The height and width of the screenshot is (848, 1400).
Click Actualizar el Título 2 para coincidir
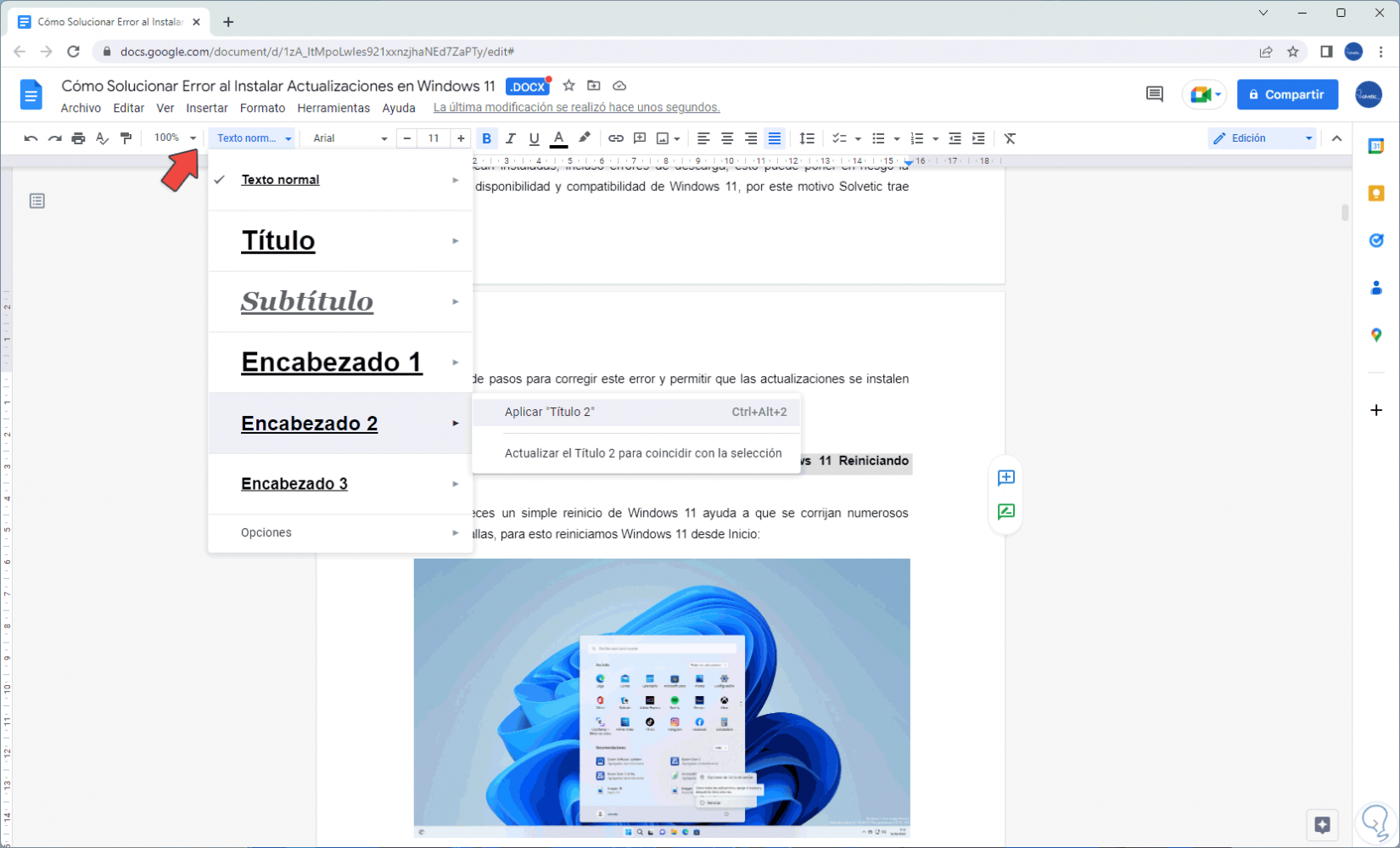point(636,453)
